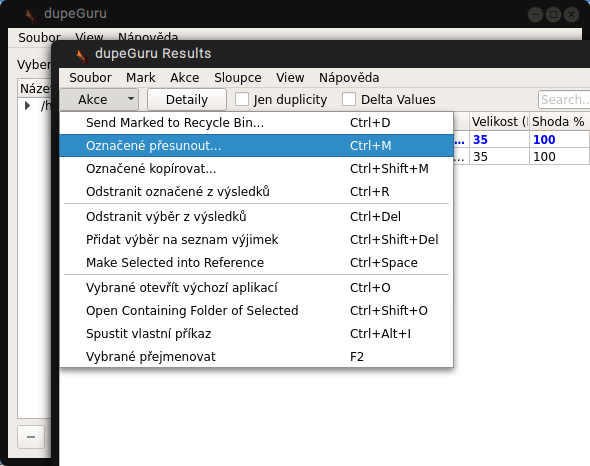
Task: Click Odstranit označené z výsledků
Action: click(256, 192)
